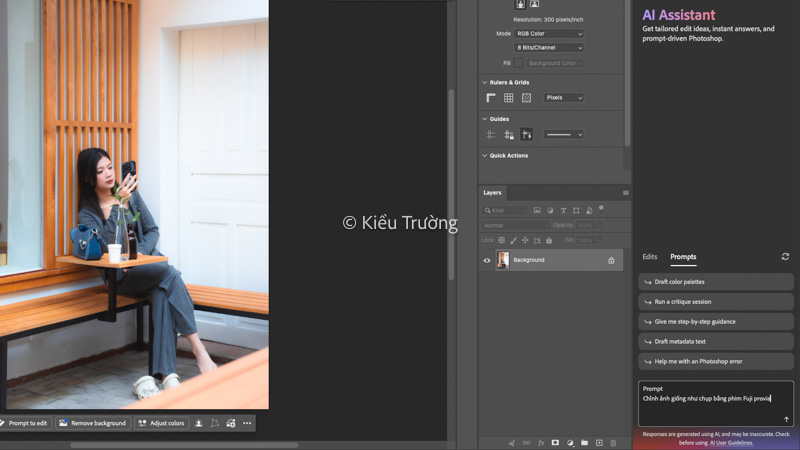Select the Background layer name
This screenshot has width=800, height=450.
click(529, 260)
